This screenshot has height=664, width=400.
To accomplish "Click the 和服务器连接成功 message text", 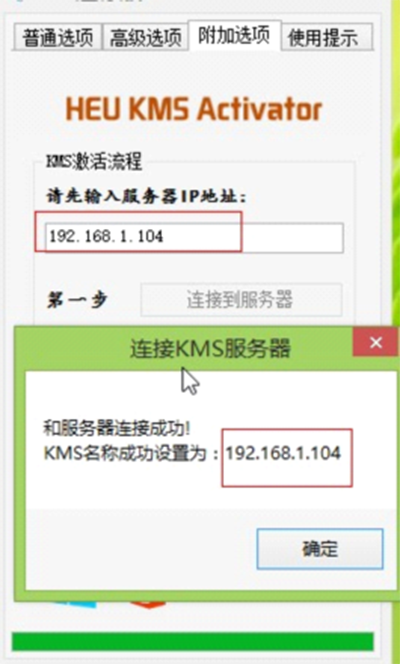I will 117,429.
